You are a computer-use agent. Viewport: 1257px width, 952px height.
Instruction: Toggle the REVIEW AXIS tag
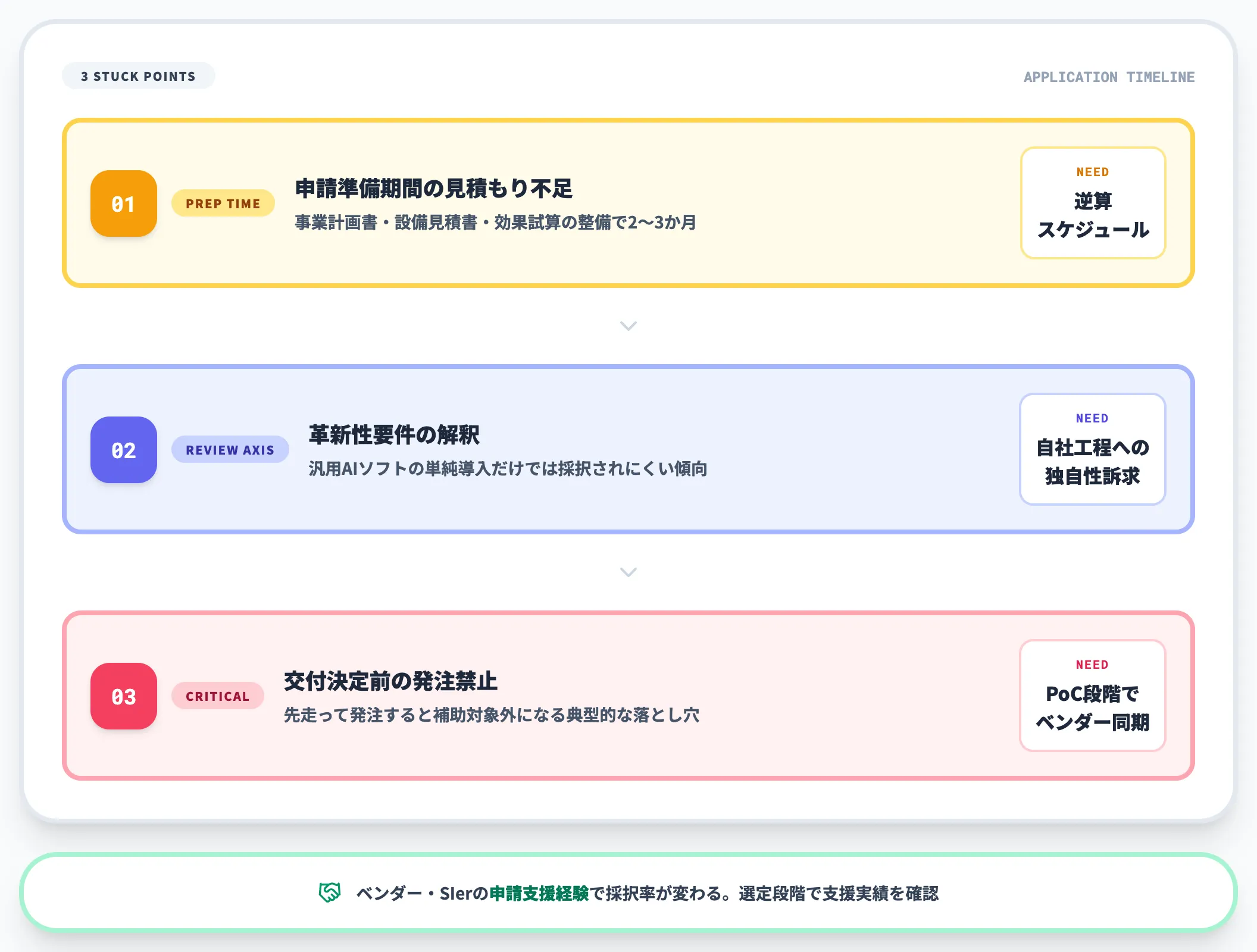[x=230, y=450]
